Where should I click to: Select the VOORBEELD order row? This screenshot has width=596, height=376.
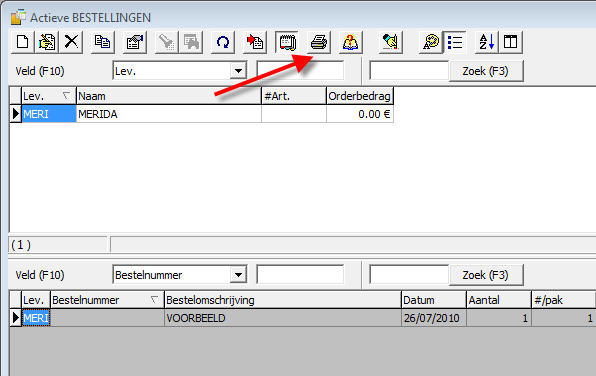[303, 318]
